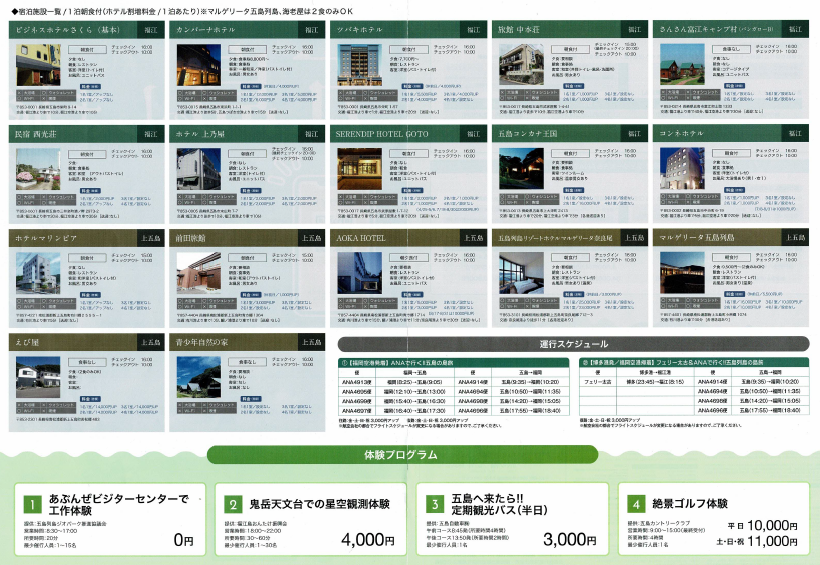Select the SERENDIP HOTEL GOTO title
This screenshot has width=820, height=565.
[x=382, y=134]
